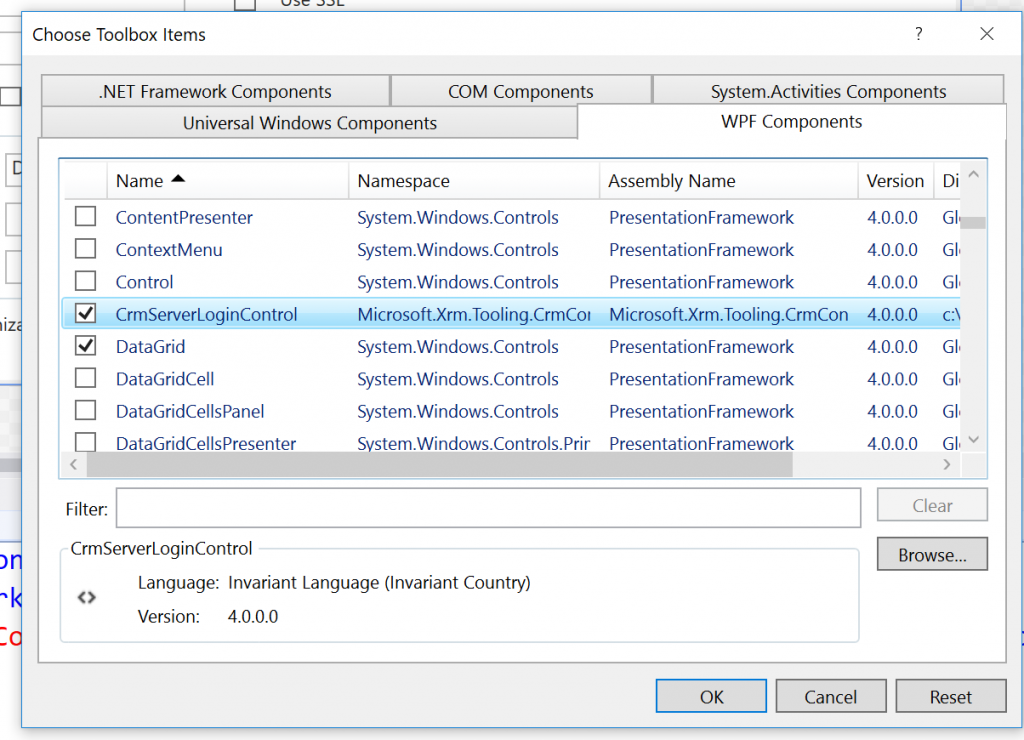
Task: Switch to the COM Components tab
Action: click(521, 90)
